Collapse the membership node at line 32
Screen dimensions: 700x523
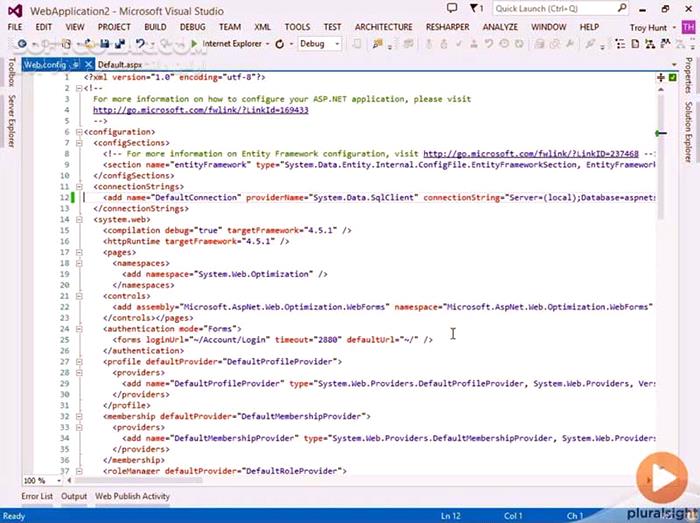click(x=79, y=416)
